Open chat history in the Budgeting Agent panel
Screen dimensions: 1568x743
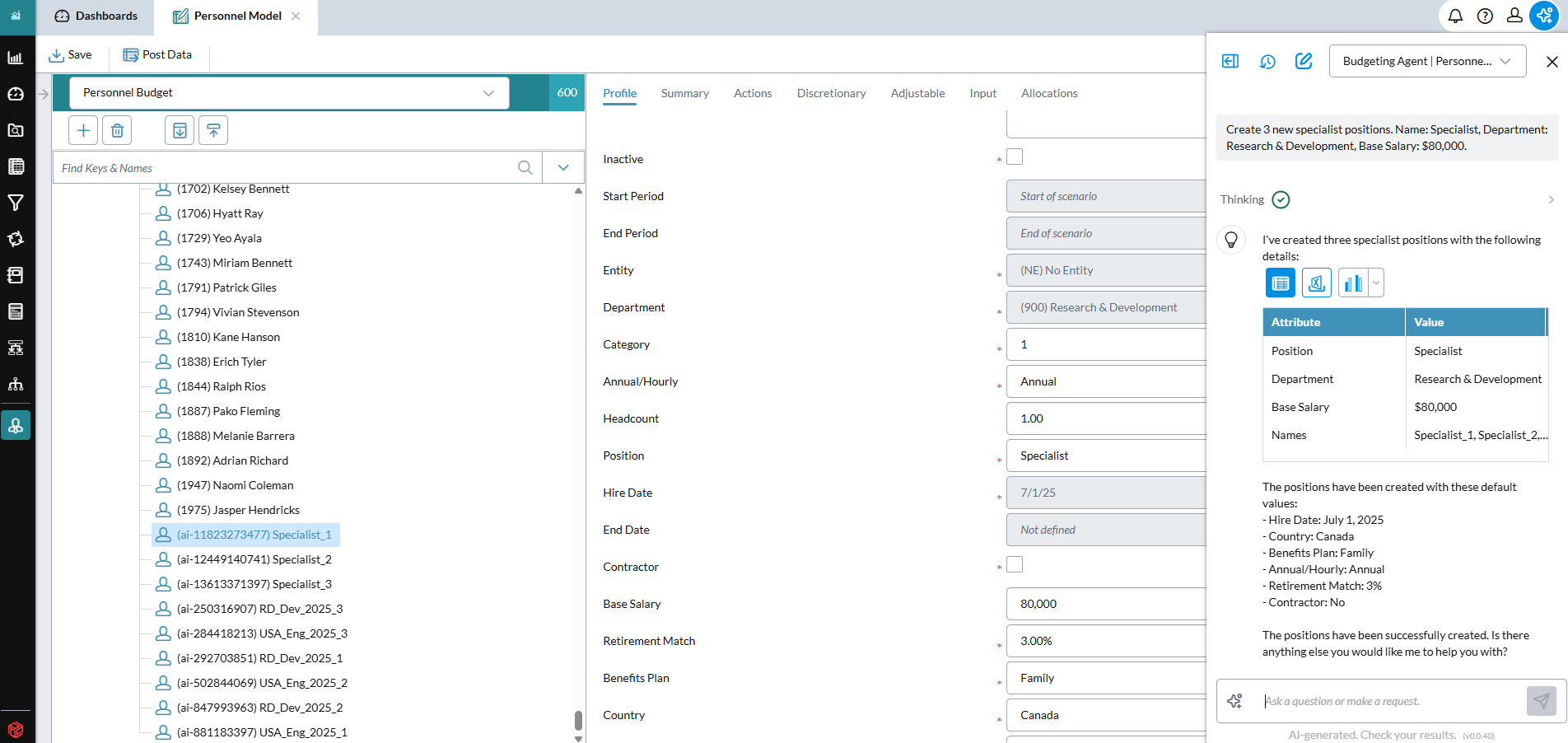pos(1267,61)
